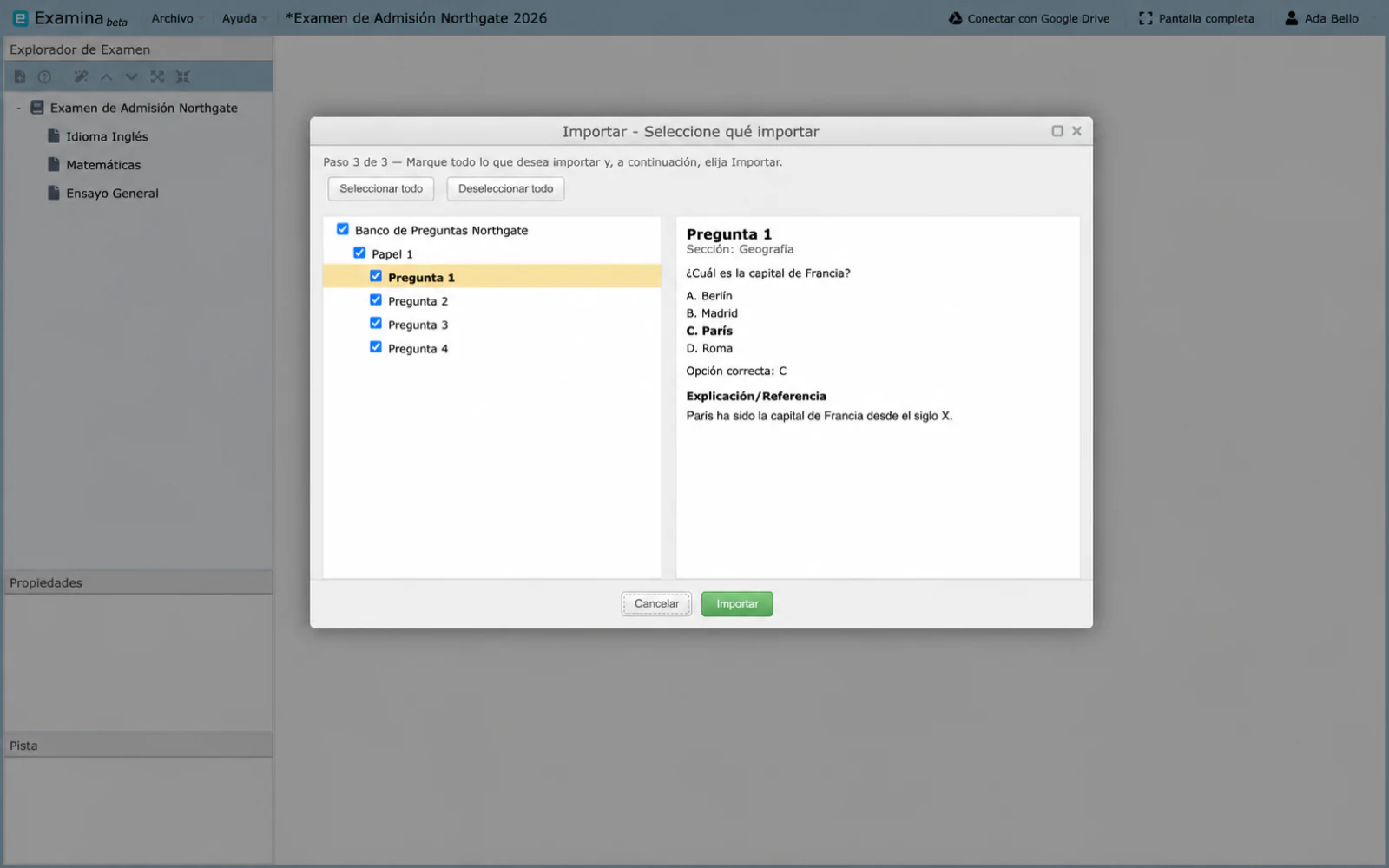Click Seleccionar todo button
Screen dimensions: 1389x868
coord(381,189)
